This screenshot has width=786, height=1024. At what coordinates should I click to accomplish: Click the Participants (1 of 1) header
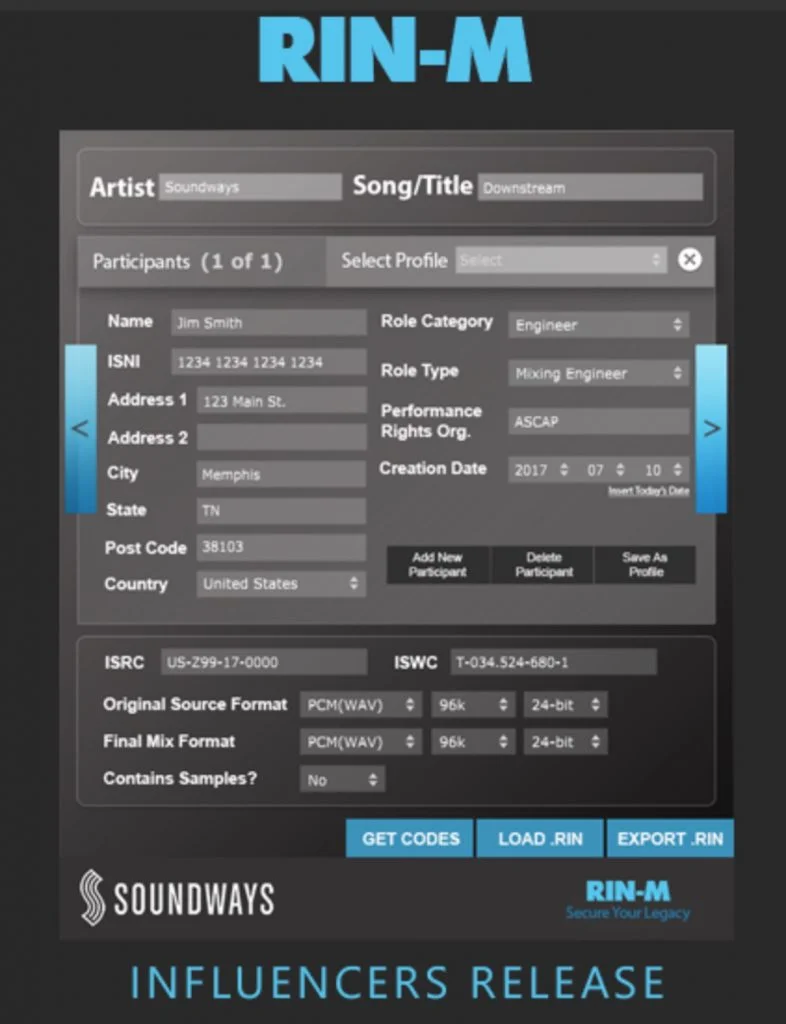(187, 262)
